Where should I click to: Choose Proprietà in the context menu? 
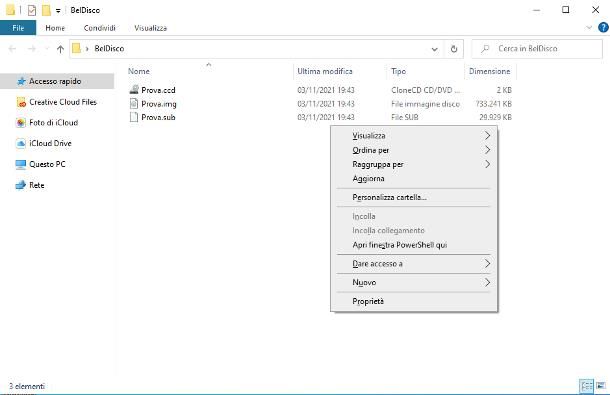click(414, 301)
